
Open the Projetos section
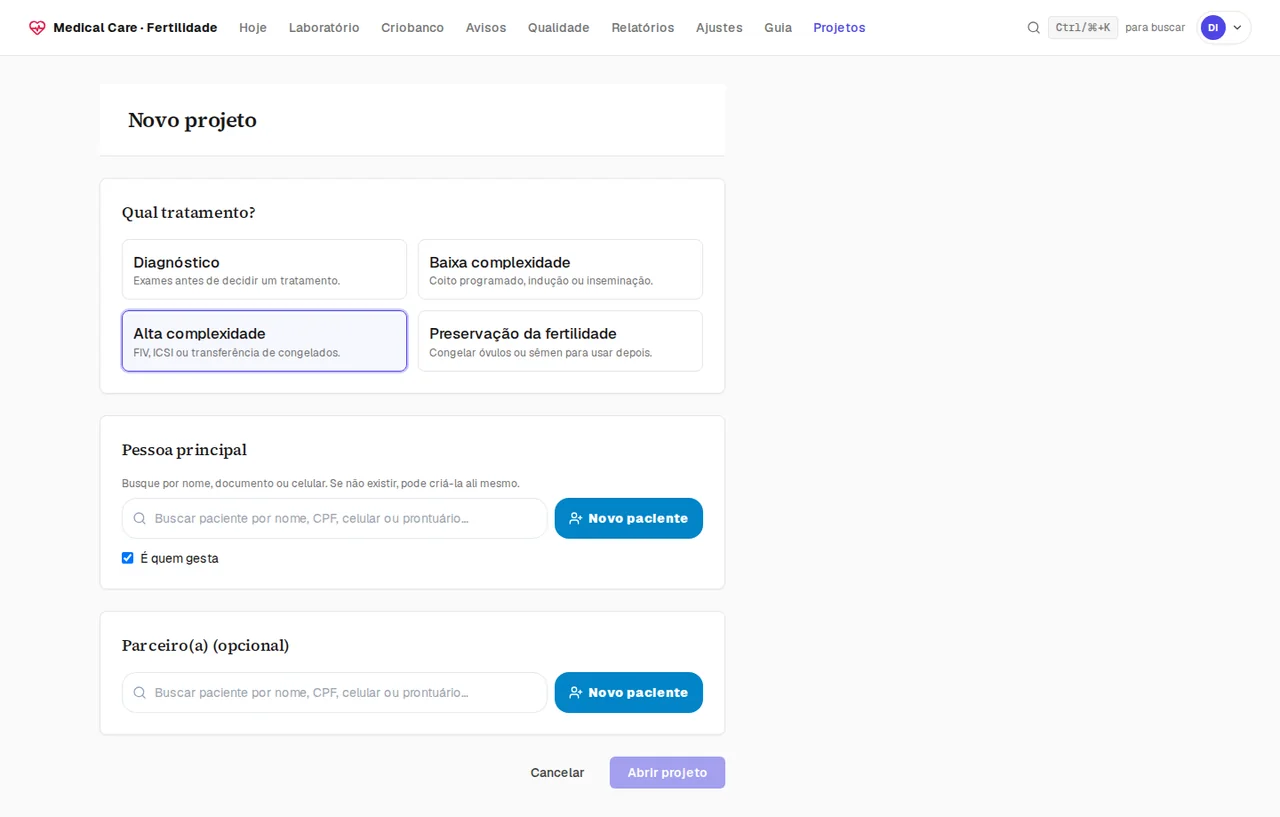click(839, 28)
